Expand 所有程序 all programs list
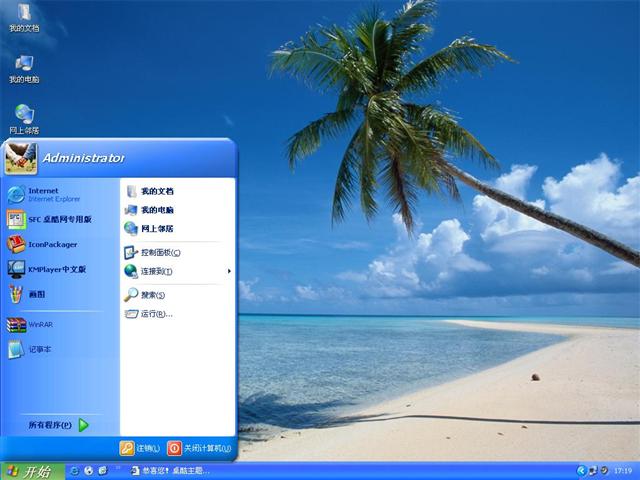 pos(59,425)
